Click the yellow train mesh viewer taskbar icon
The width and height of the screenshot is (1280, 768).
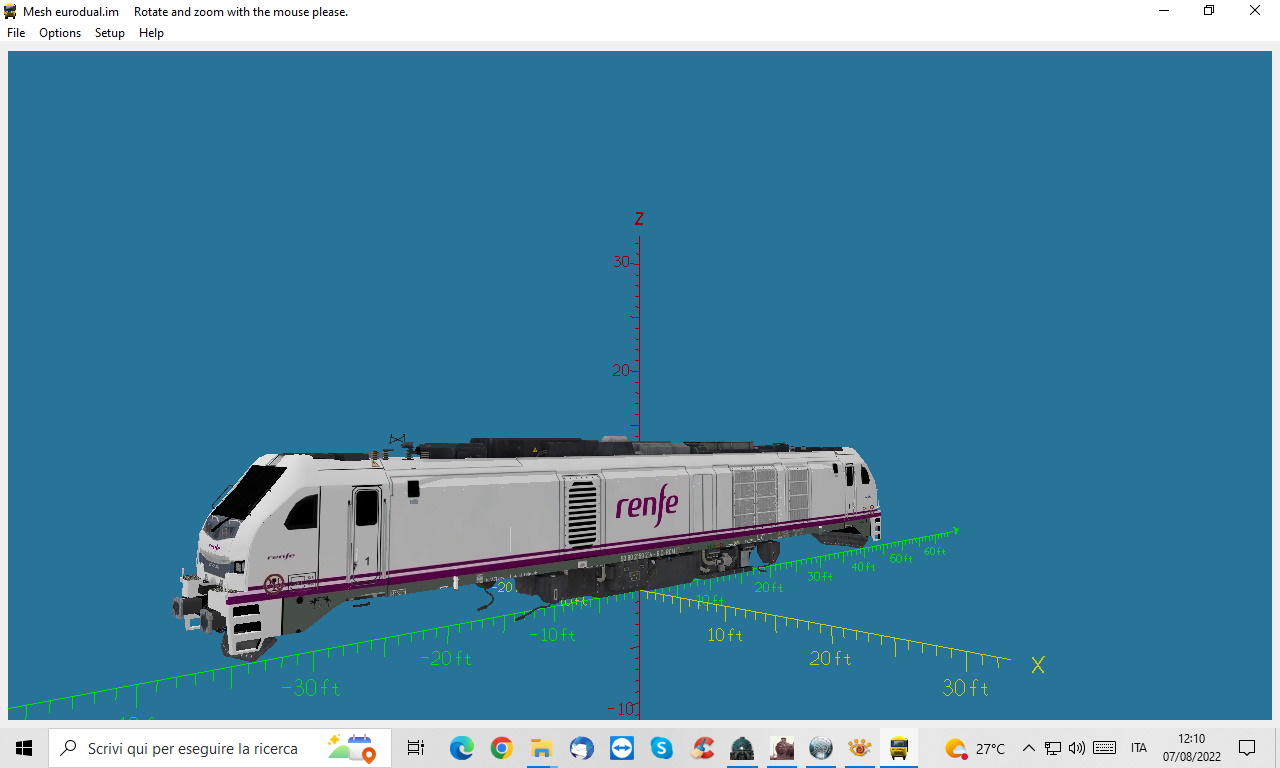click(x=899, y=748)
